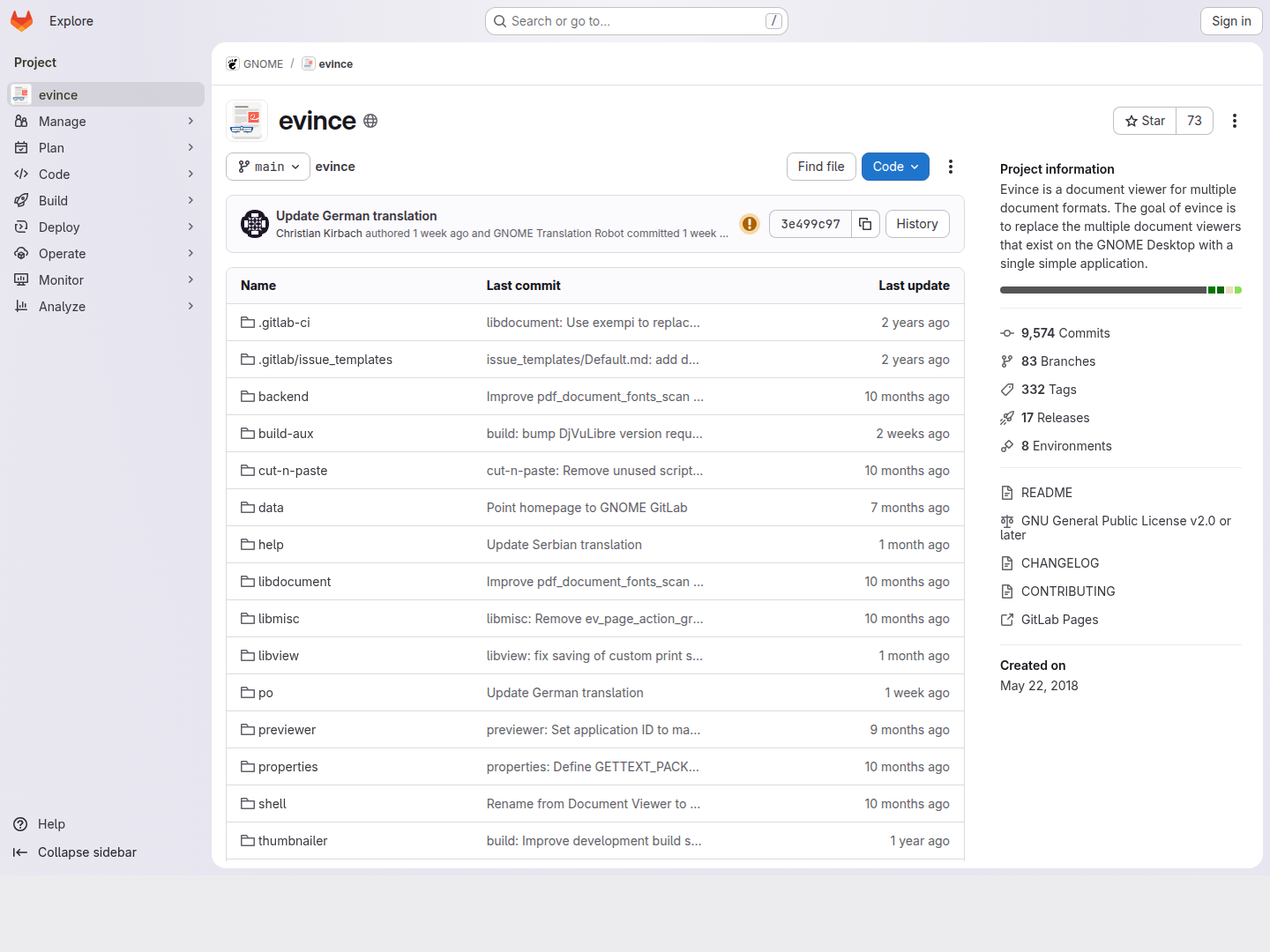Image resolution: width=1270 pixels, height=952 pixels.
Task: Open the main branch selector dropdown
Action: click(268, 167)
